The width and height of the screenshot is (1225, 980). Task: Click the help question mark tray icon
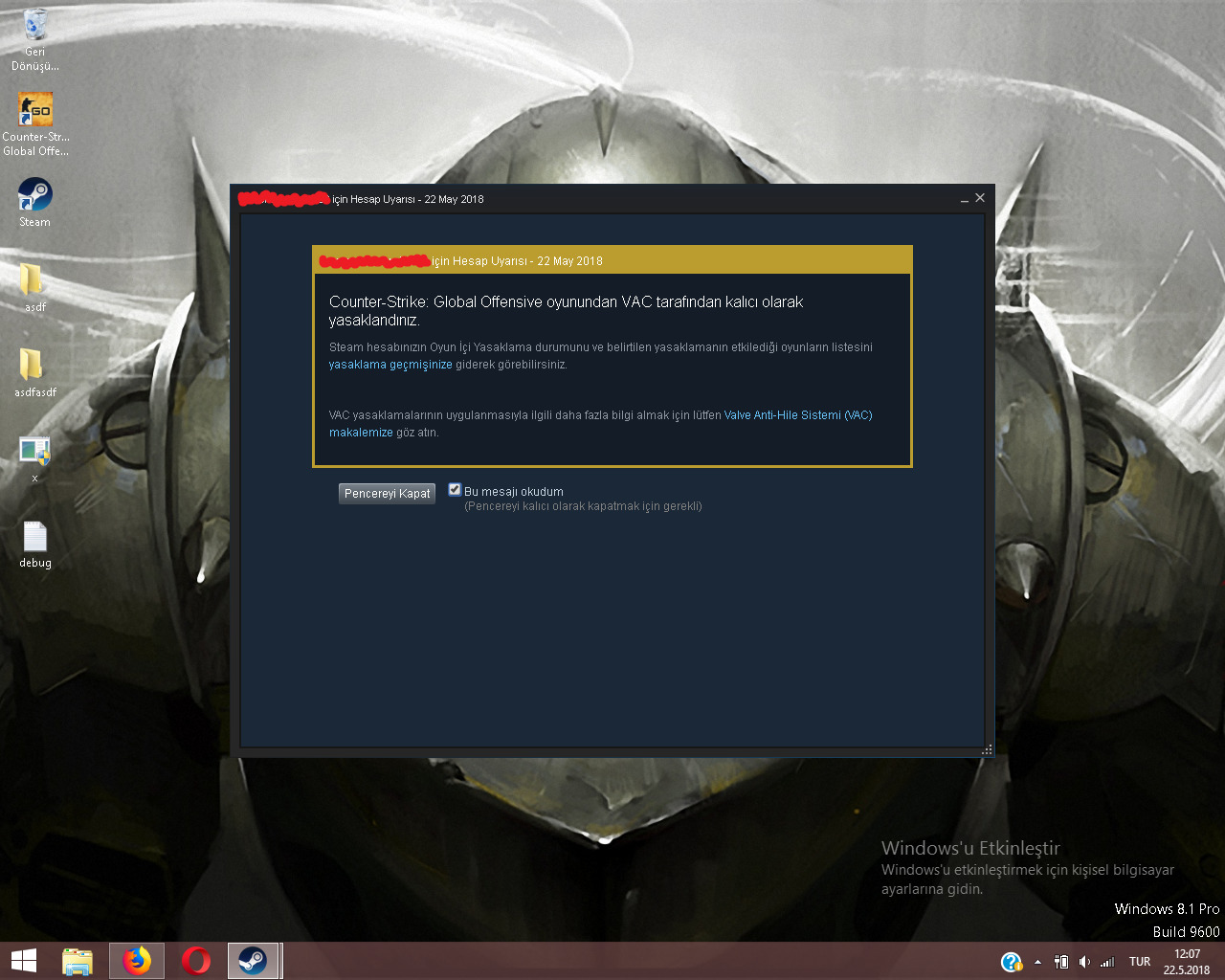(x=1011, y=962)
